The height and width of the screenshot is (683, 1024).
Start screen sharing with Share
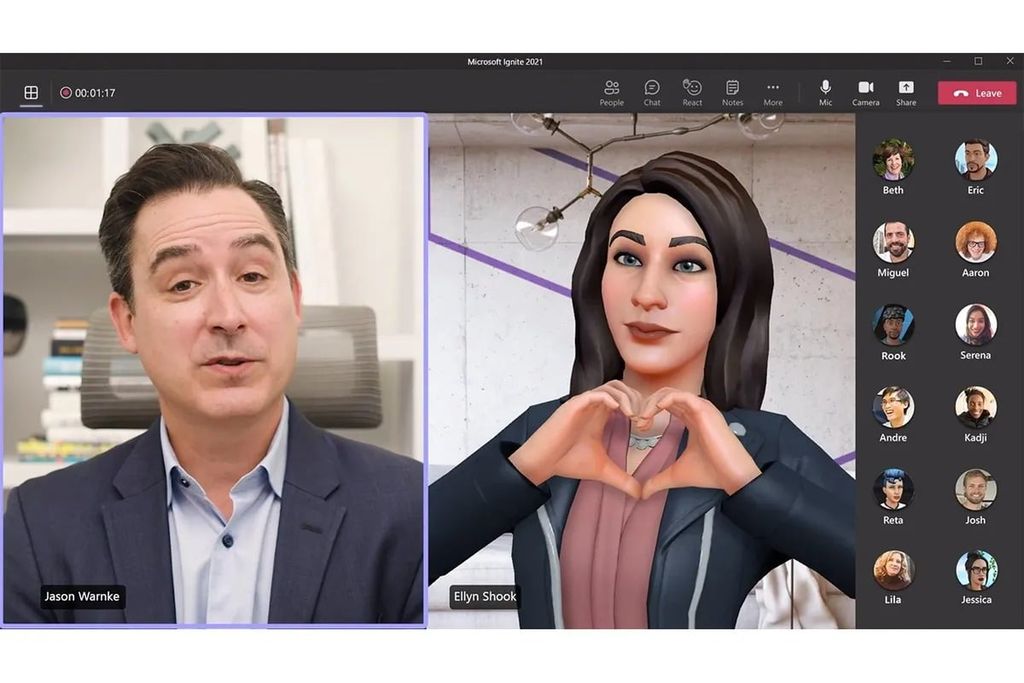point(906,92)
